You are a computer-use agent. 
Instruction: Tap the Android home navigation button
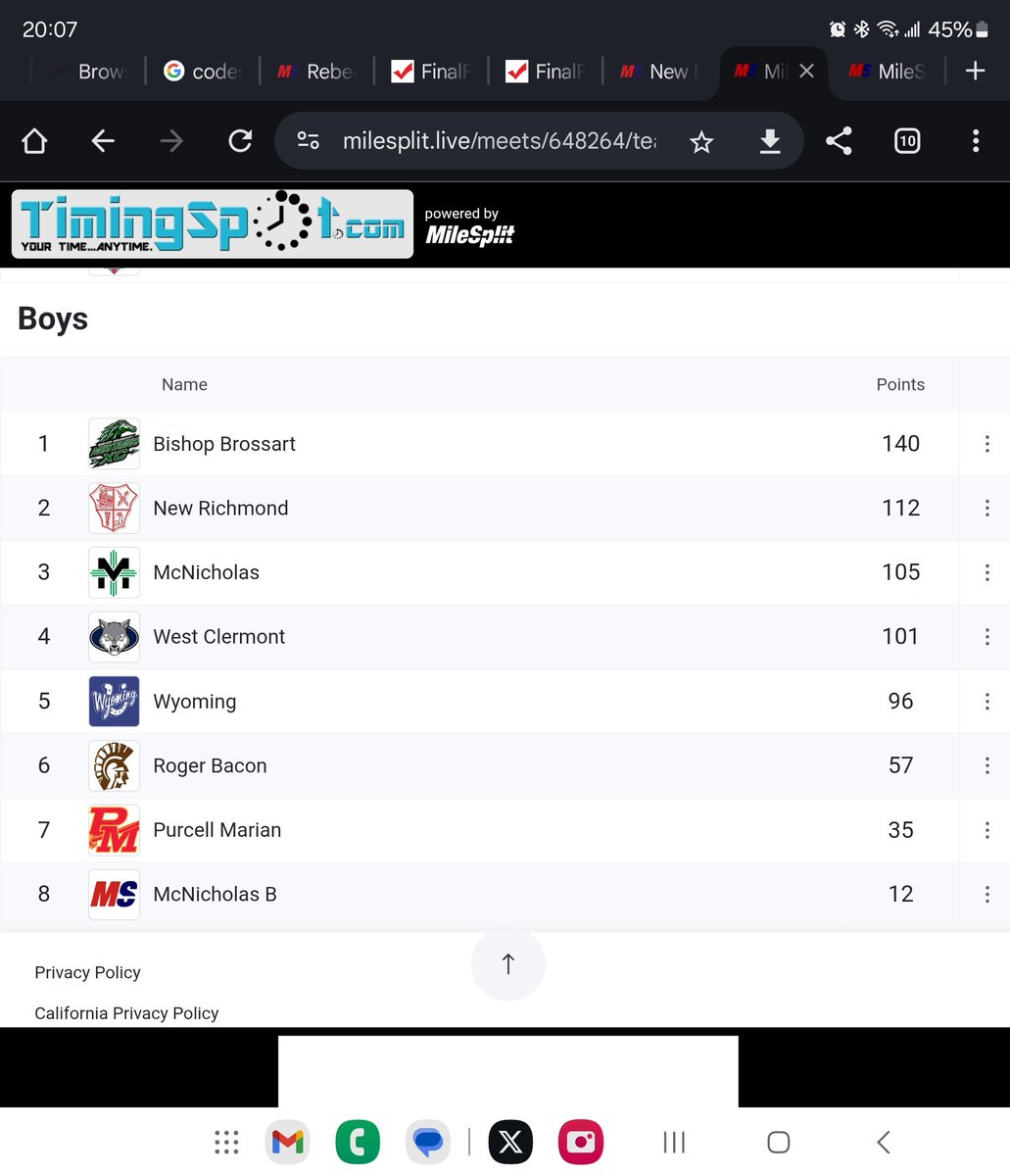779,1142
